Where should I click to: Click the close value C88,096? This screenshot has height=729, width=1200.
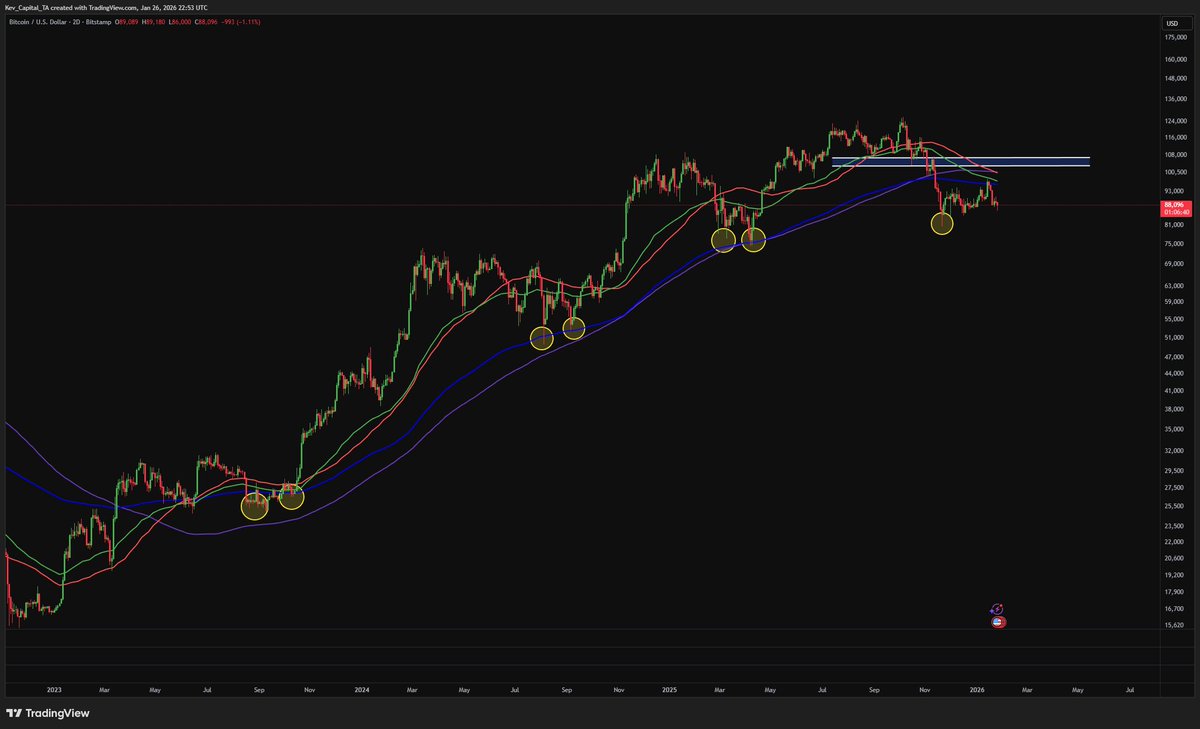click(206, 22)
